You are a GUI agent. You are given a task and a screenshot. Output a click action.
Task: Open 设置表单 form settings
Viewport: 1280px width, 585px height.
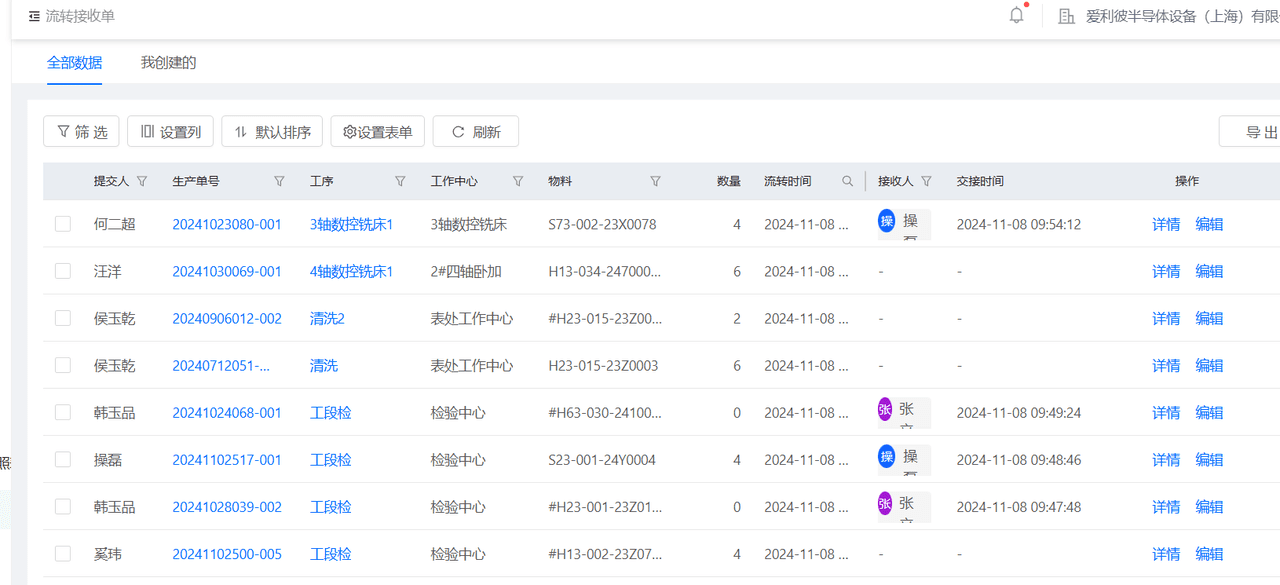378,131
